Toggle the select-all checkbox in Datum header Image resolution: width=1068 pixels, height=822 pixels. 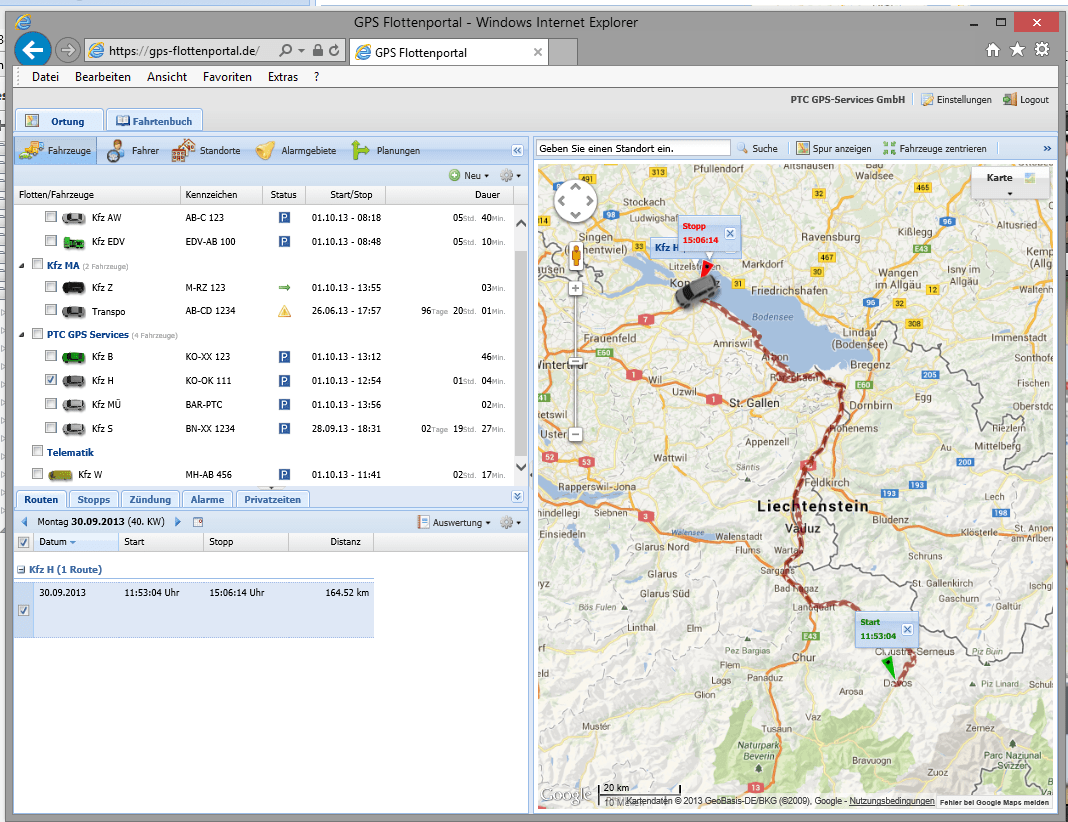[24, 542]
